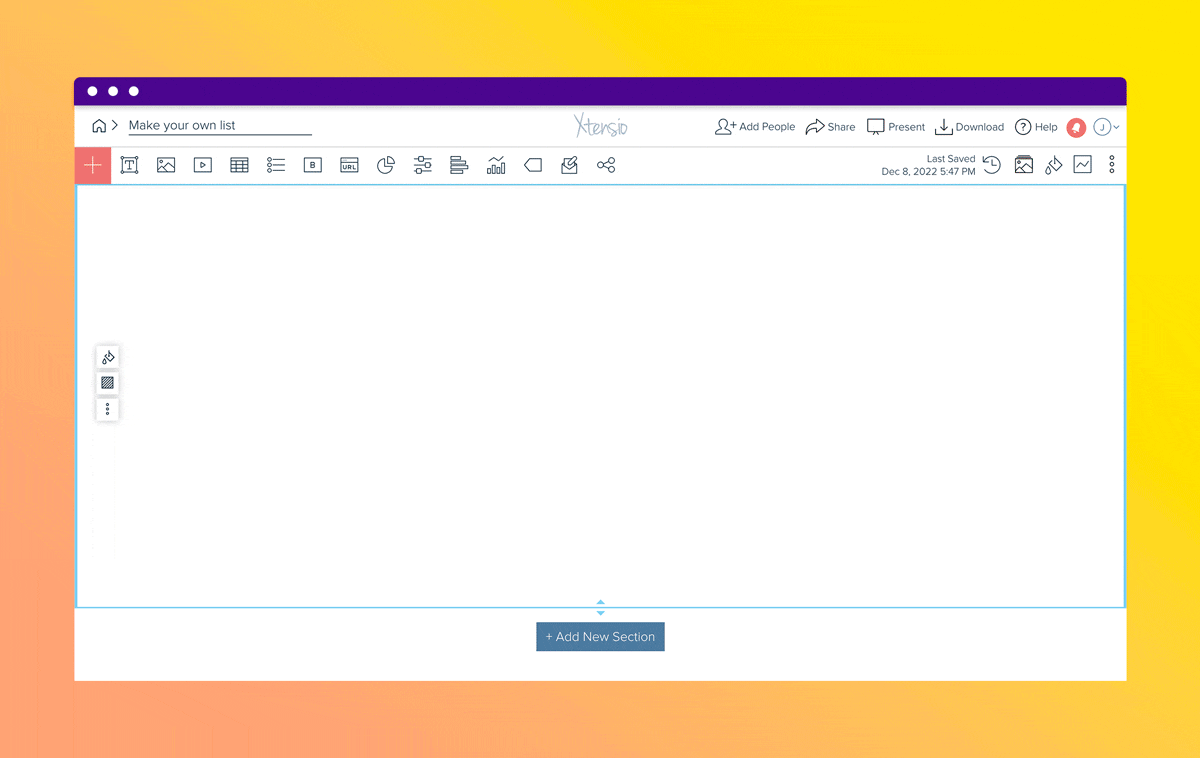Viewport: 1200px width, 758px height.
Task: Click the Add New Section button
Action: coord(600,637)
